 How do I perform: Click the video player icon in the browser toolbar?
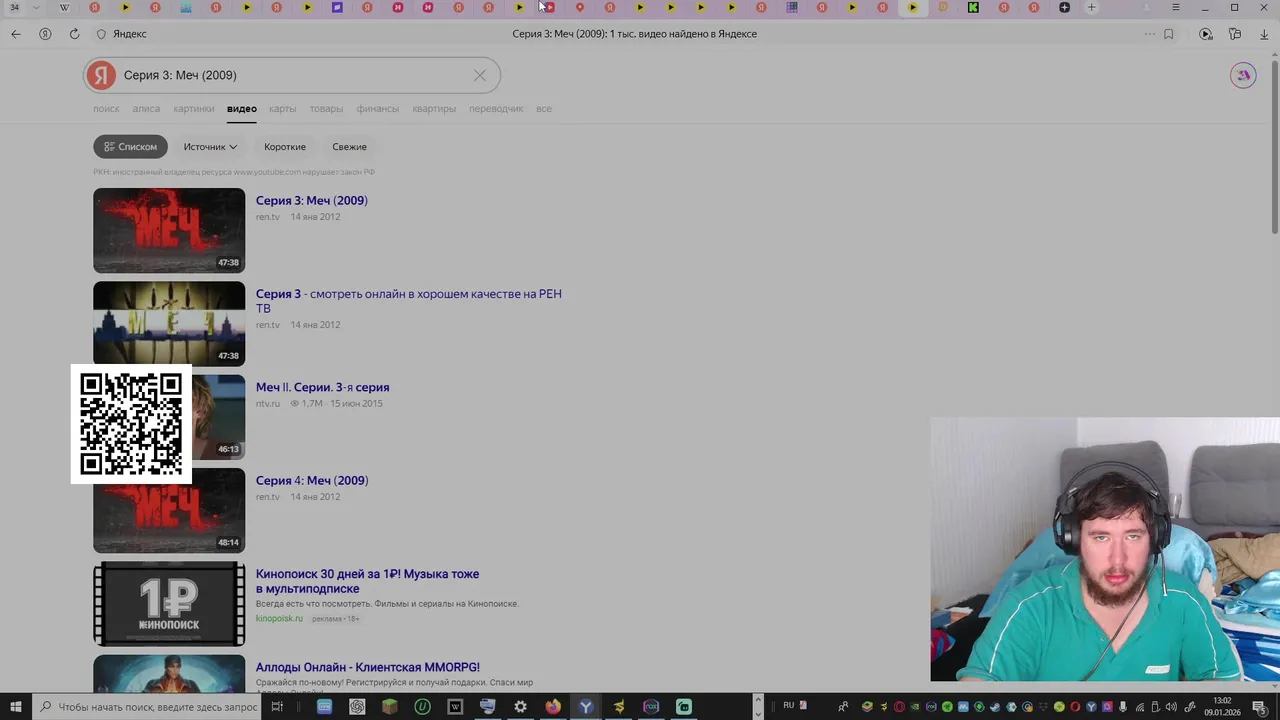(1206, 34)
